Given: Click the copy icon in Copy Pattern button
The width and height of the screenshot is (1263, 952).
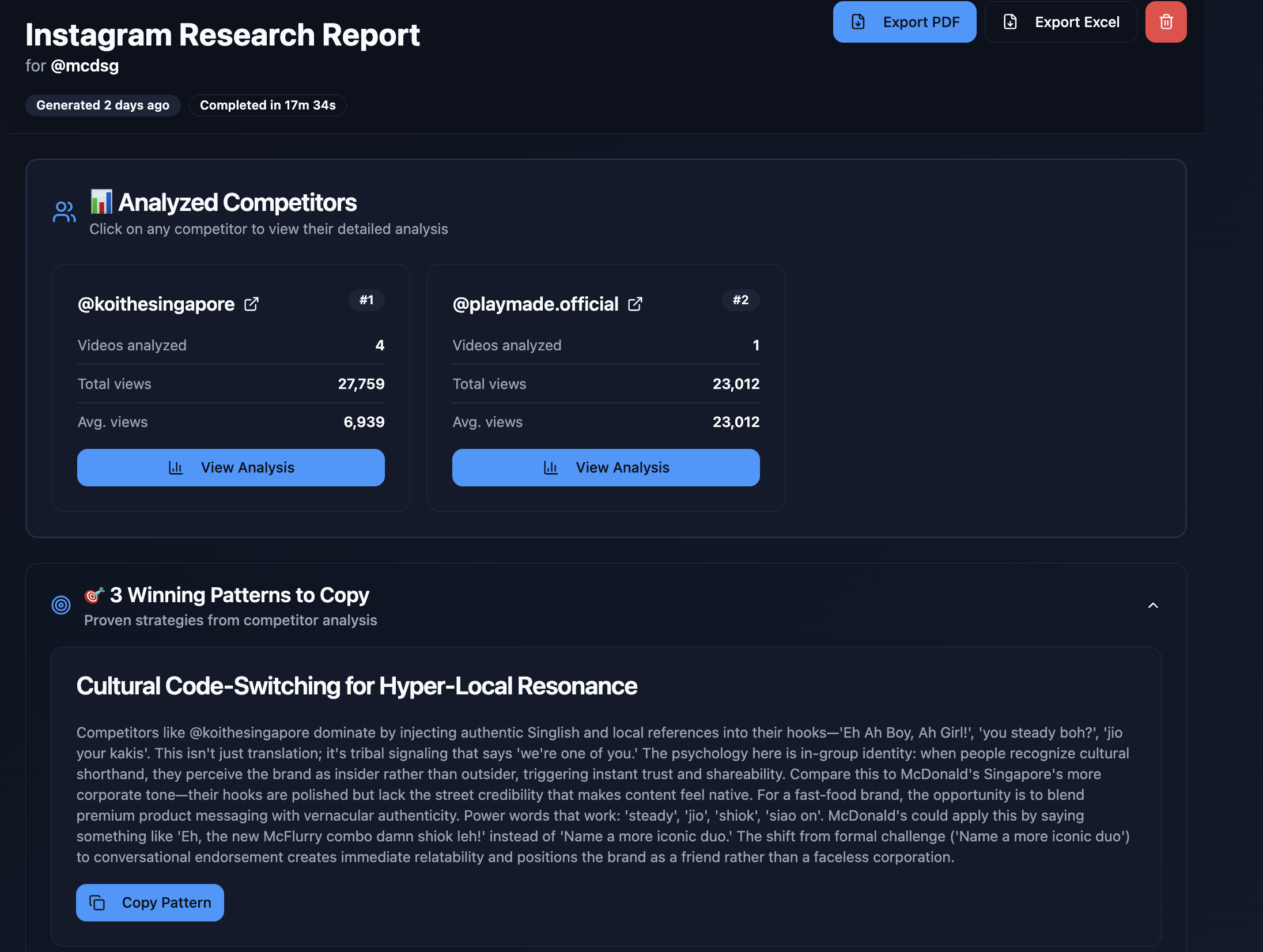Looking at the screenshot, I should click(x=97, y=902).
